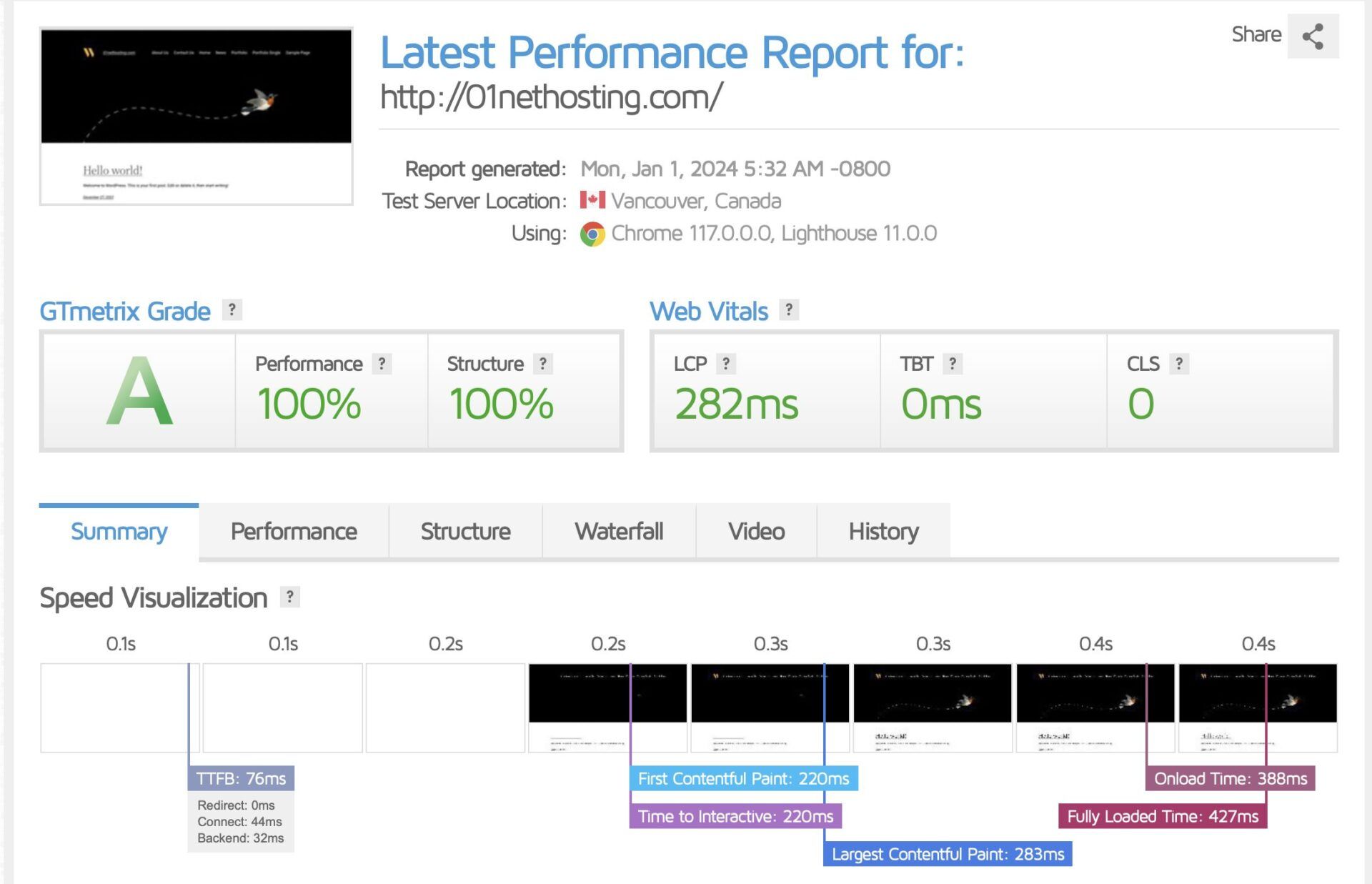This screenshot has height=884, width=1372.
Task: Click the Backend: 32ms detail text
Action: (x=241, y=838)
